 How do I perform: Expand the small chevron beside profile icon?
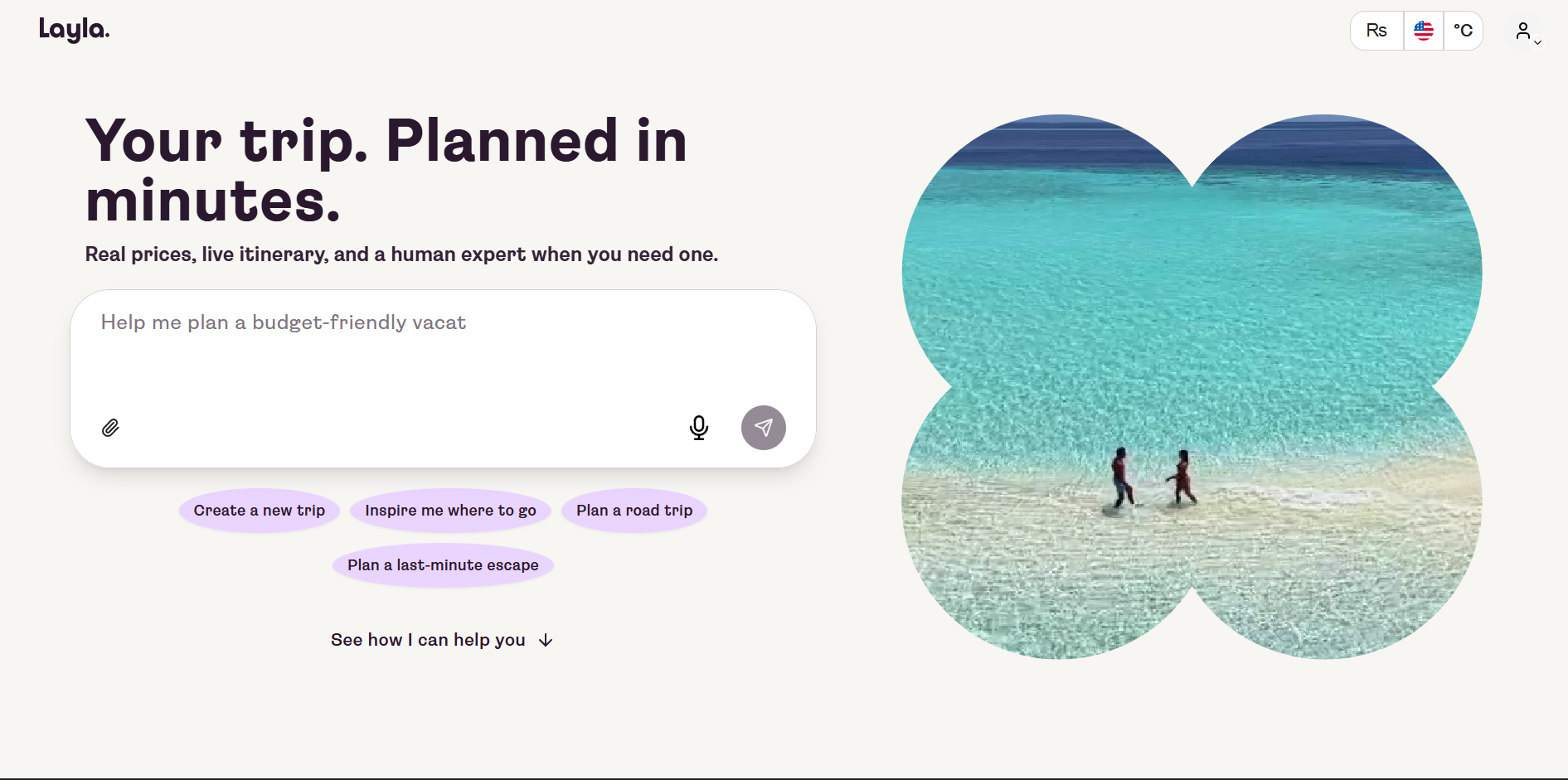tap(1538, 42)
